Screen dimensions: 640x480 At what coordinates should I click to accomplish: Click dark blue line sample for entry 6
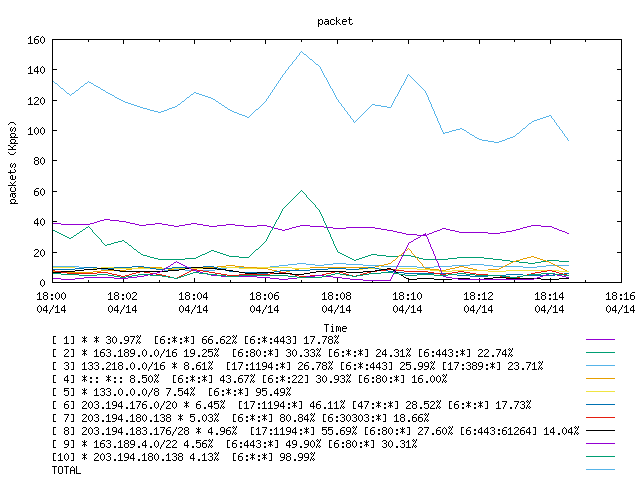point(600,404)
